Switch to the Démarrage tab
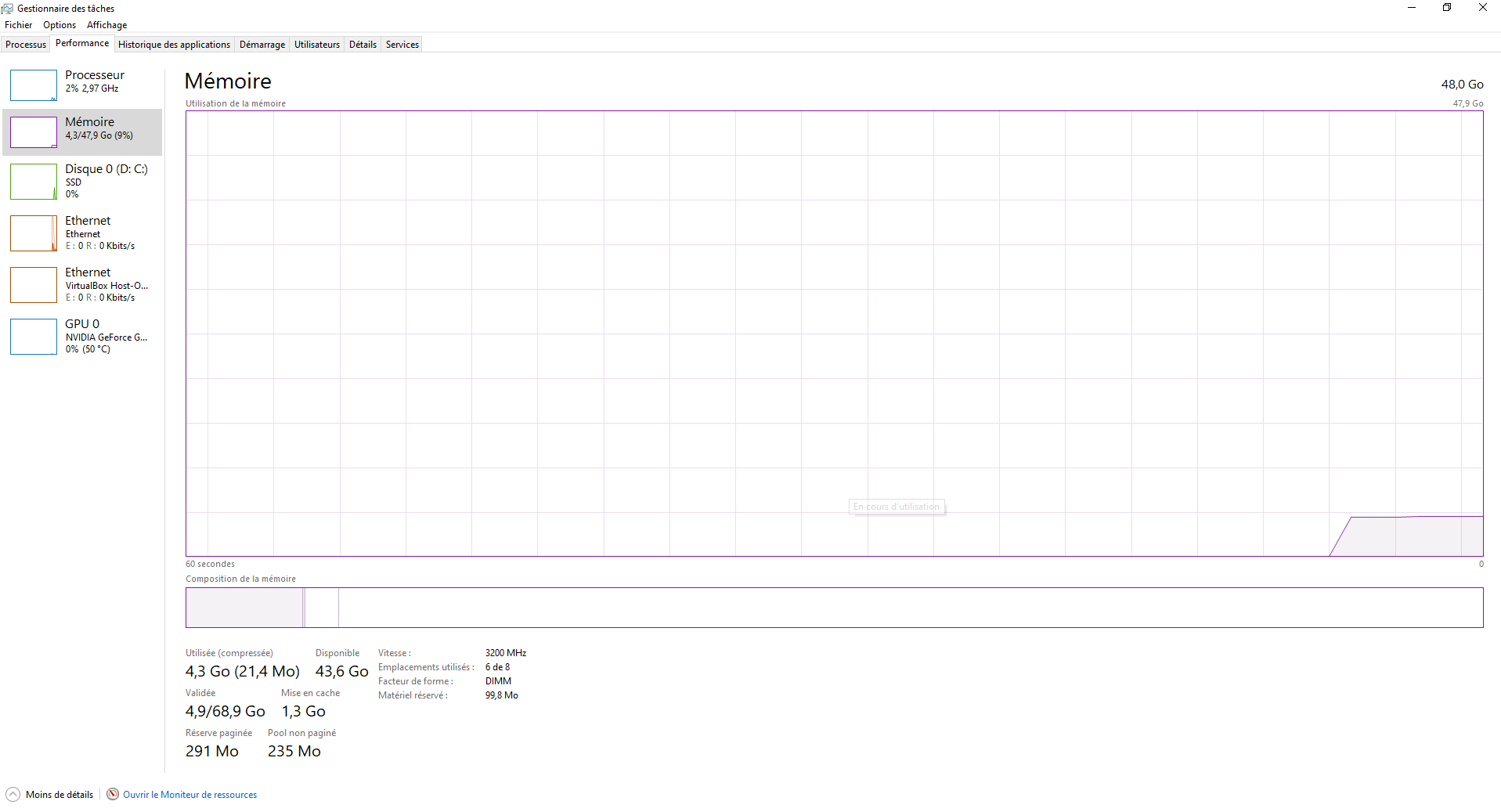 click(x=262, y=45)
